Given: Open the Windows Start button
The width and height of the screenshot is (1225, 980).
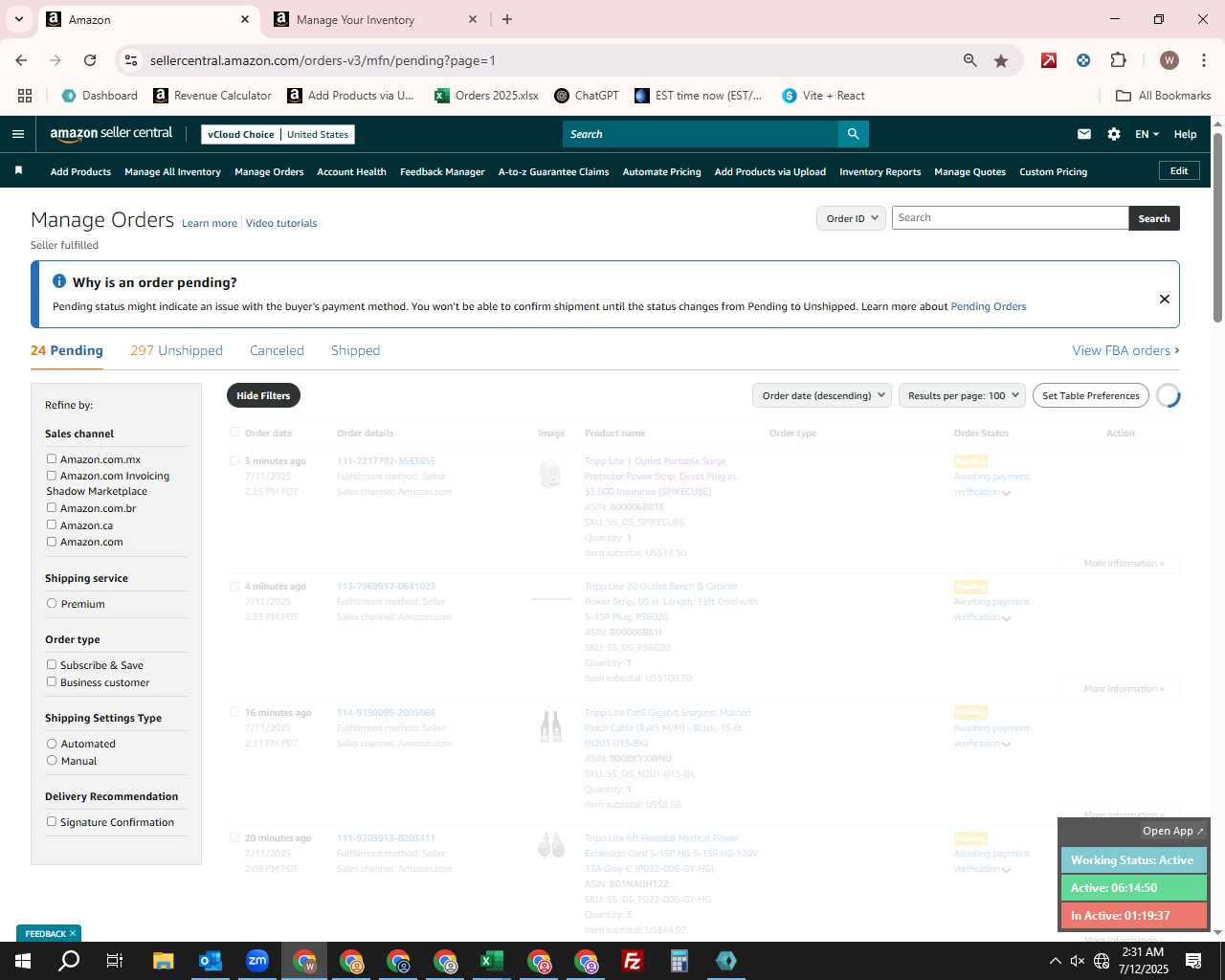Looking at the screenshot, I should point(22,961).
